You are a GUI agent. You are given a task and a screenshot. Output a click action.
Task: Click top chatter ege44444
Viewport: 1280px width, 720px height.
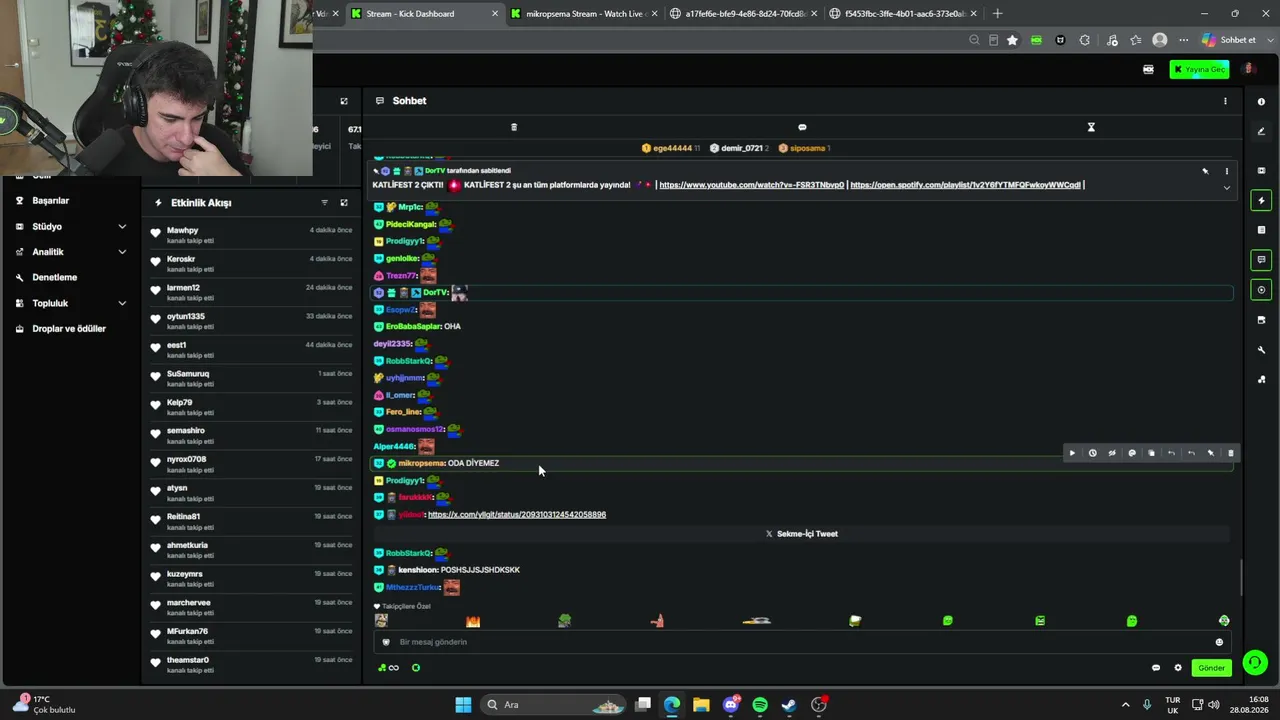click(x=672, y=148)
